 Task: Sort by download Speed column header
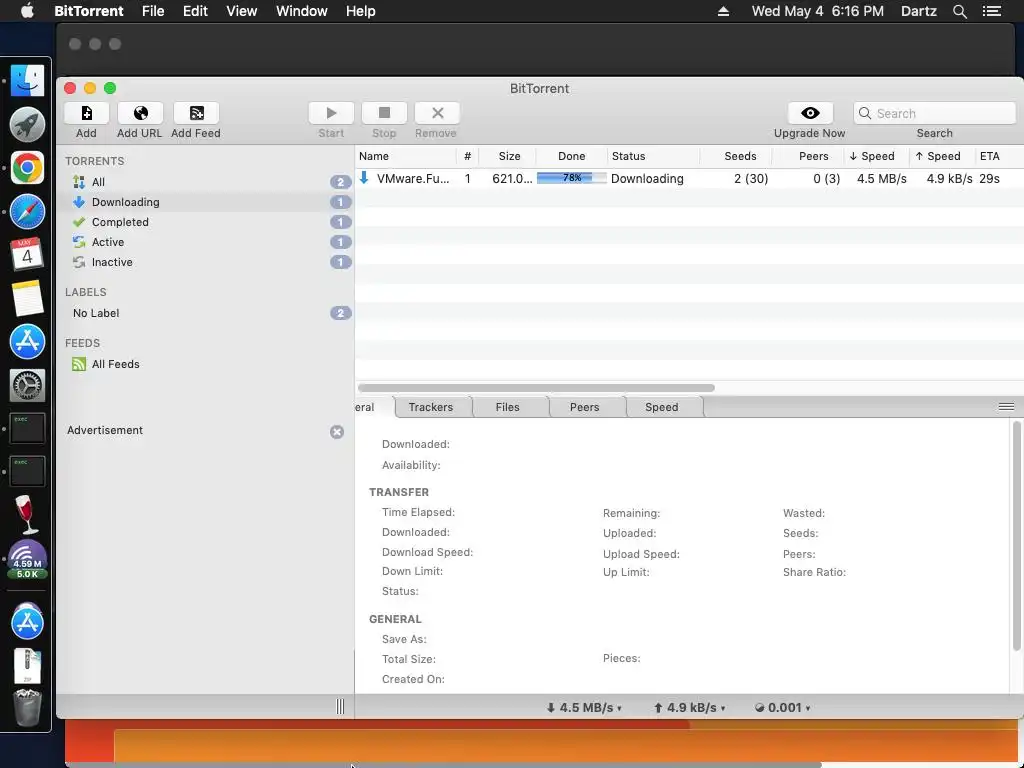click(876, 156)
